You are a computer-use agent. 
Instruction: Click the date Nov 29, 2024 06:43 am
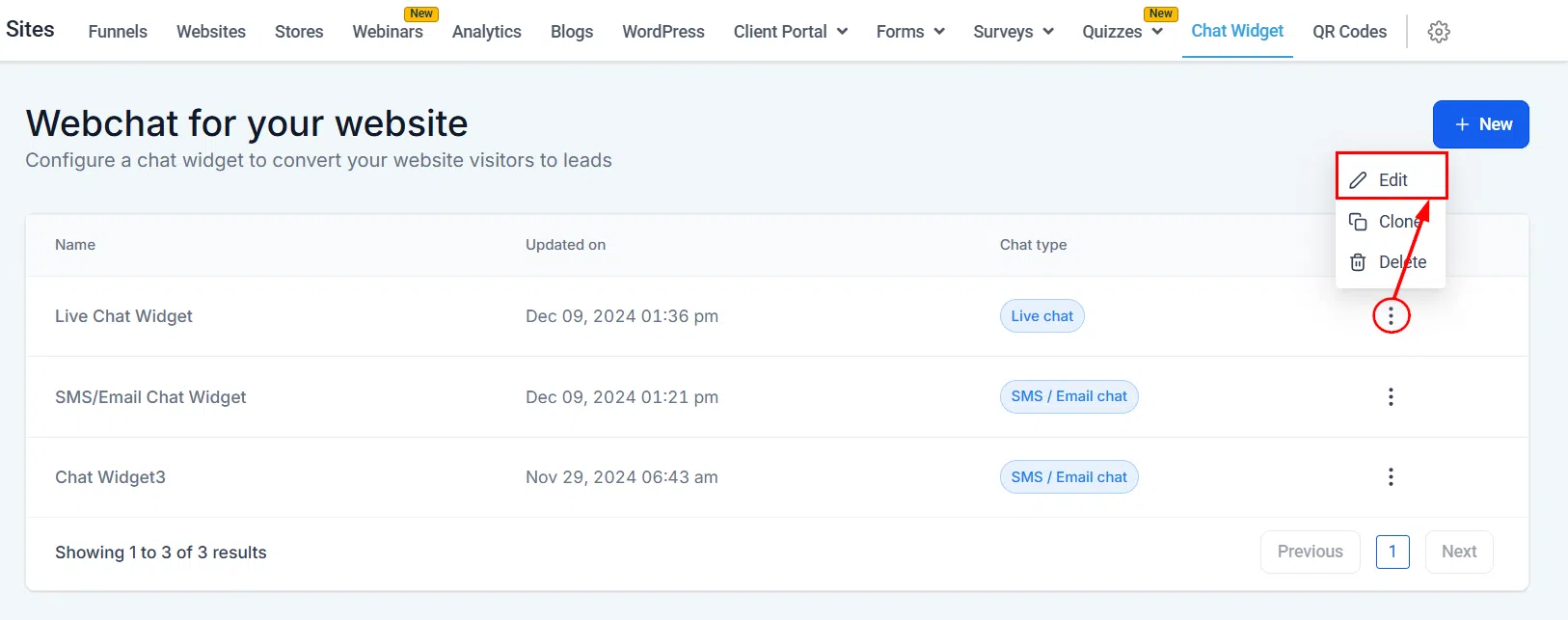click(622, 477)
